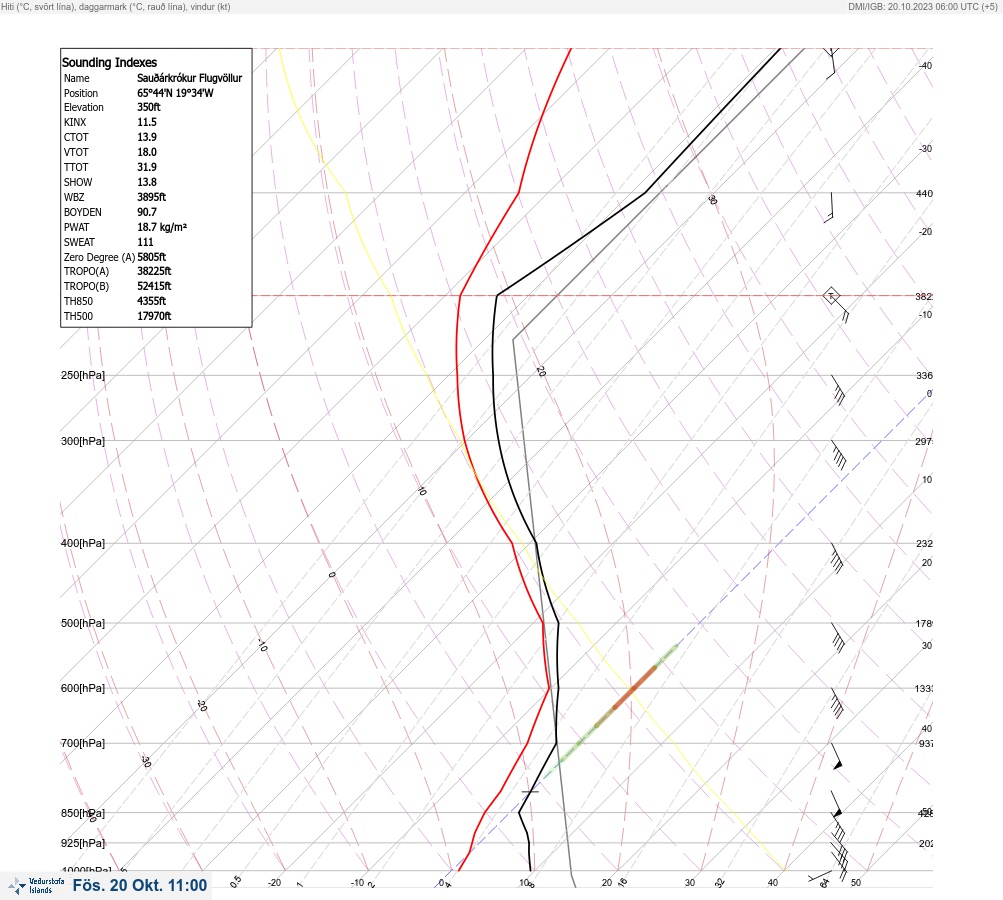Click the 'Sounding Indexes' title

point(109,63)
